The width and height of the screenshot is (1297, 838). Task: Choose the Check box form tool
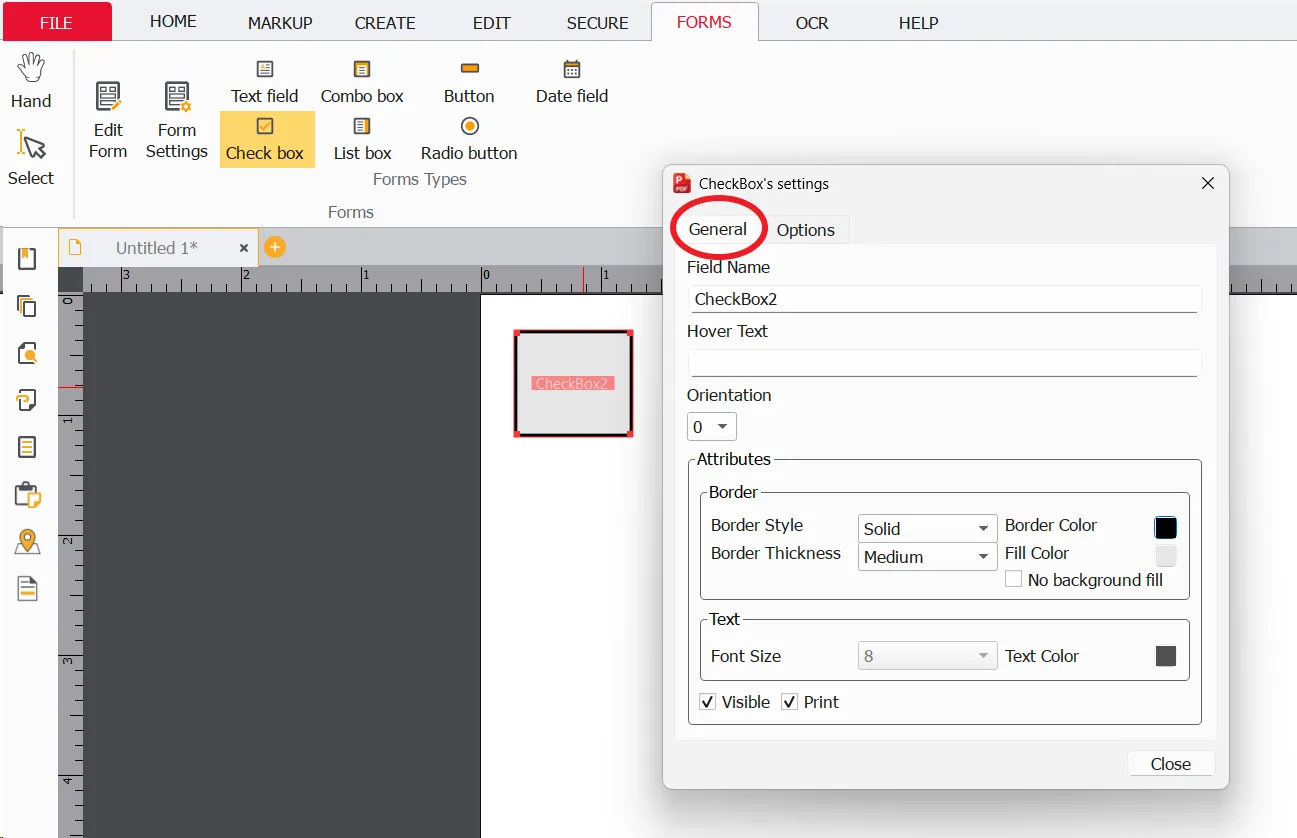click(265, 139)
